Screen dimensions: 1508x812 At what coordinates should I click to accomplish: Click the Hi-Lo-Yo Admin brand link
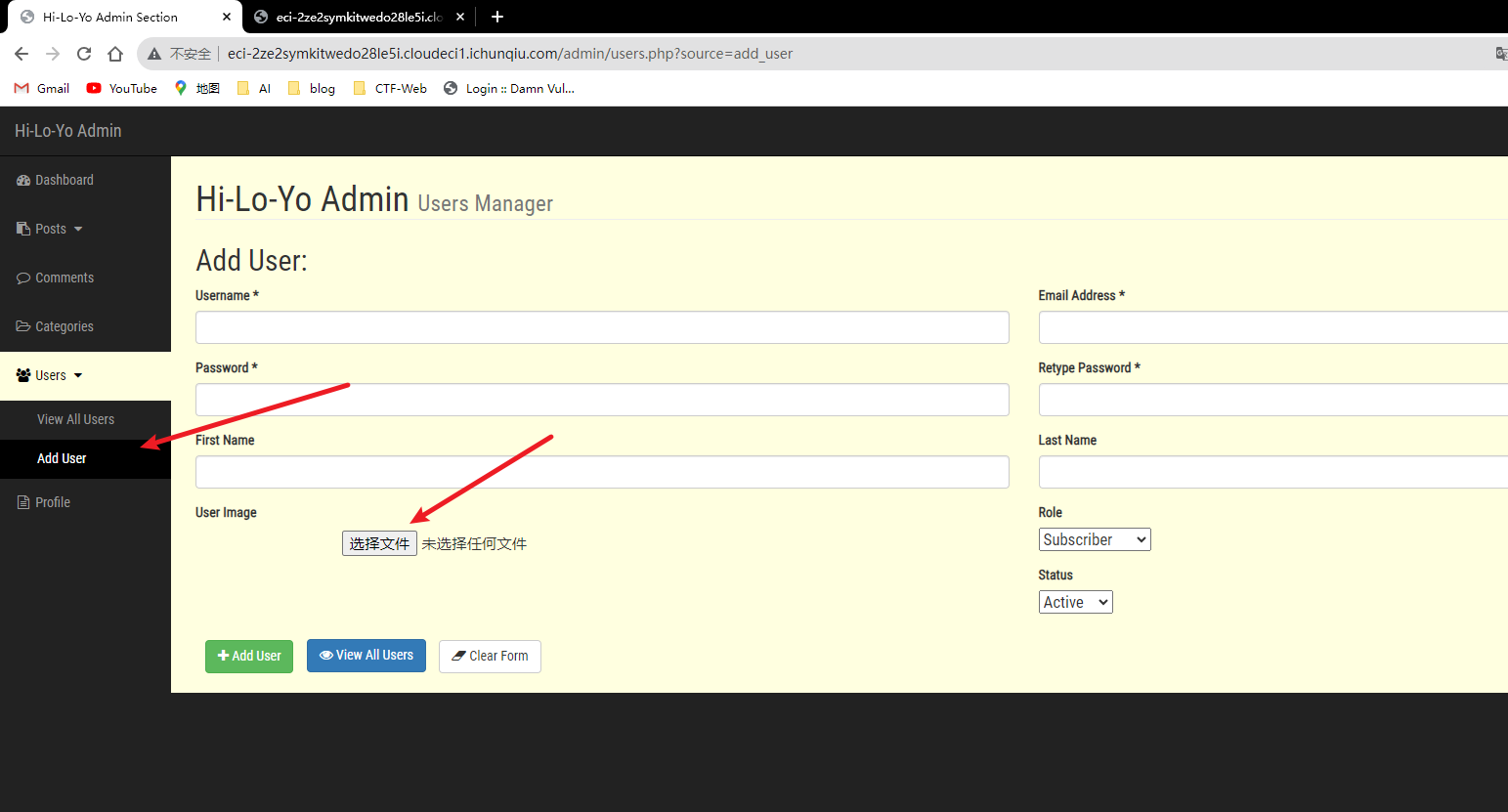68,131
